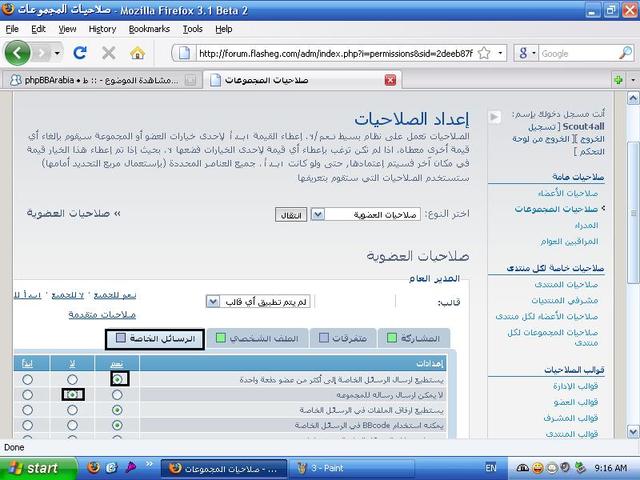Click the انتقال (Go) button
Image resolution: width=640 pixels, height=480 pixels.
click(x=291, y=215)
